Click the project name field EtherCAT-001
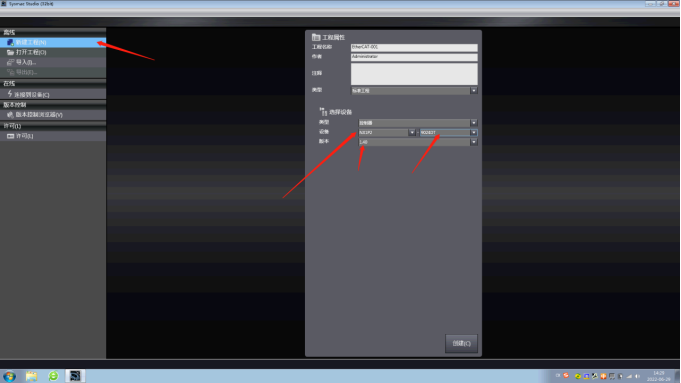 pos(414,47)
